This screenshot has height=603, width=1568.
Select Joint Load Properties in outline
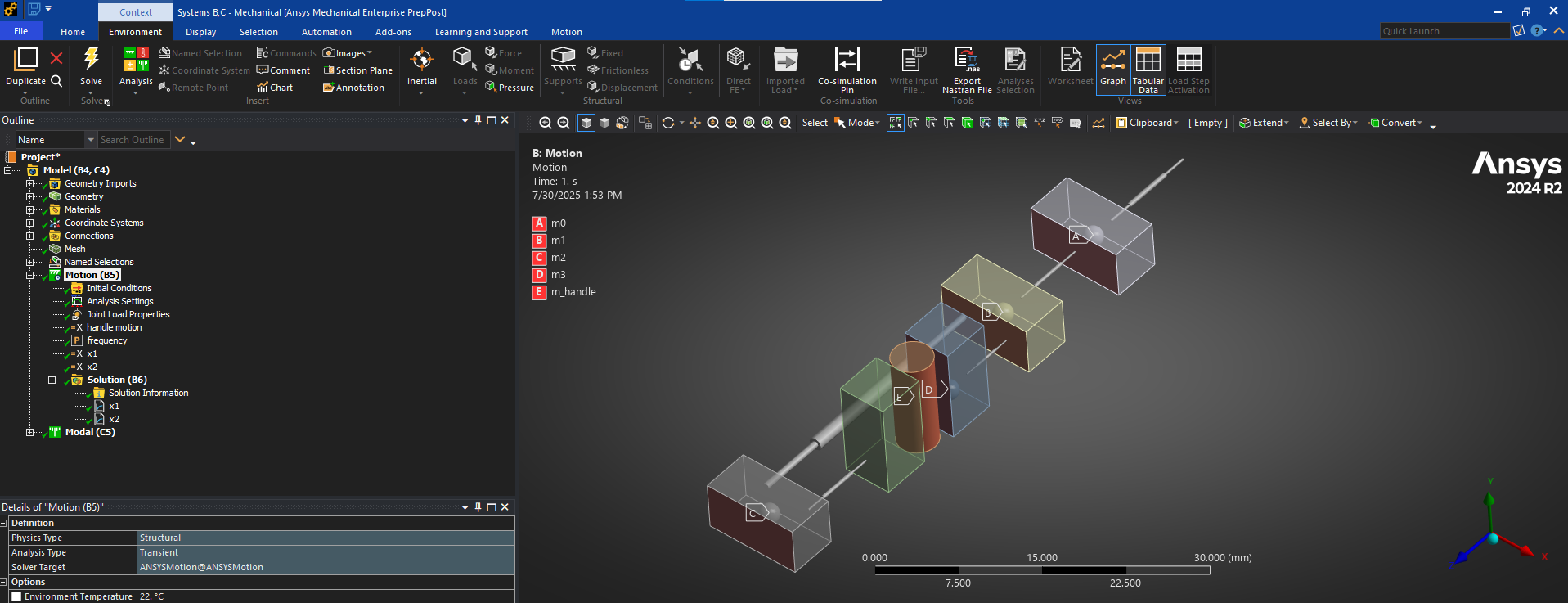click(x=128, y=314)
